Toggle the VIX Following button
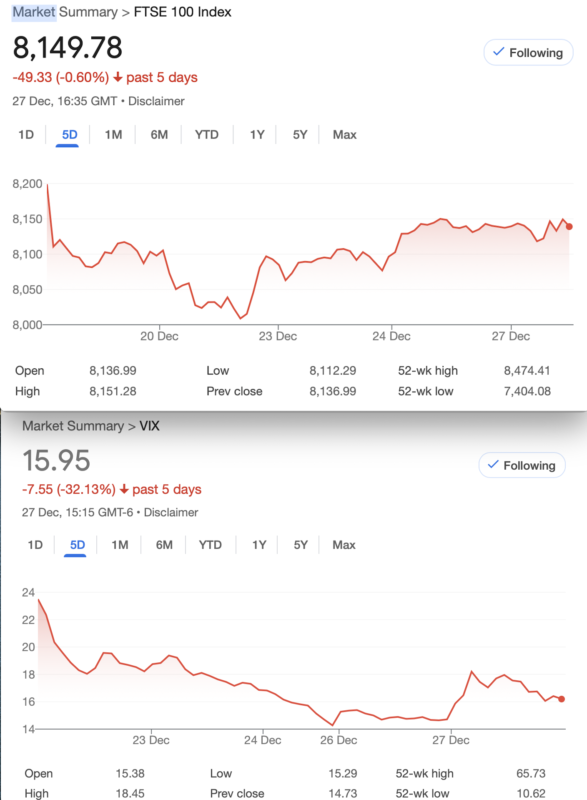Screen dimensions: 587x800 [522, 465]
